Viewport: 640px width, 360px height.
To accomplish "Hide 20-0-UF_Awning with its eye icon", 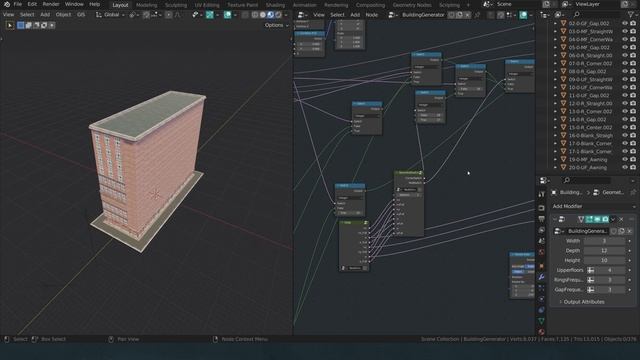I will click(x=624, y=167).
